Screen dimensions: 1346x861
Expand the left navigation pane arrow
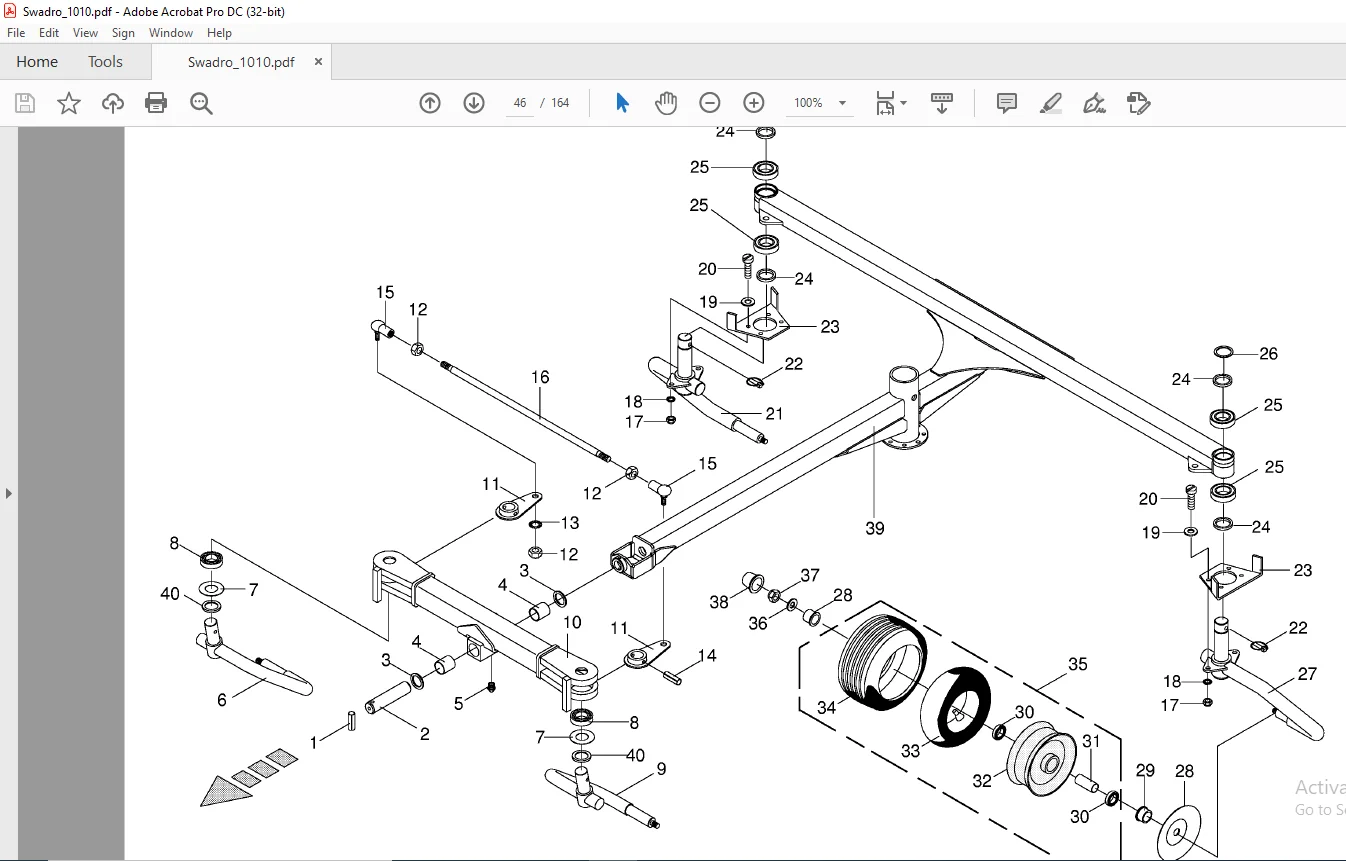coord(9,493)
